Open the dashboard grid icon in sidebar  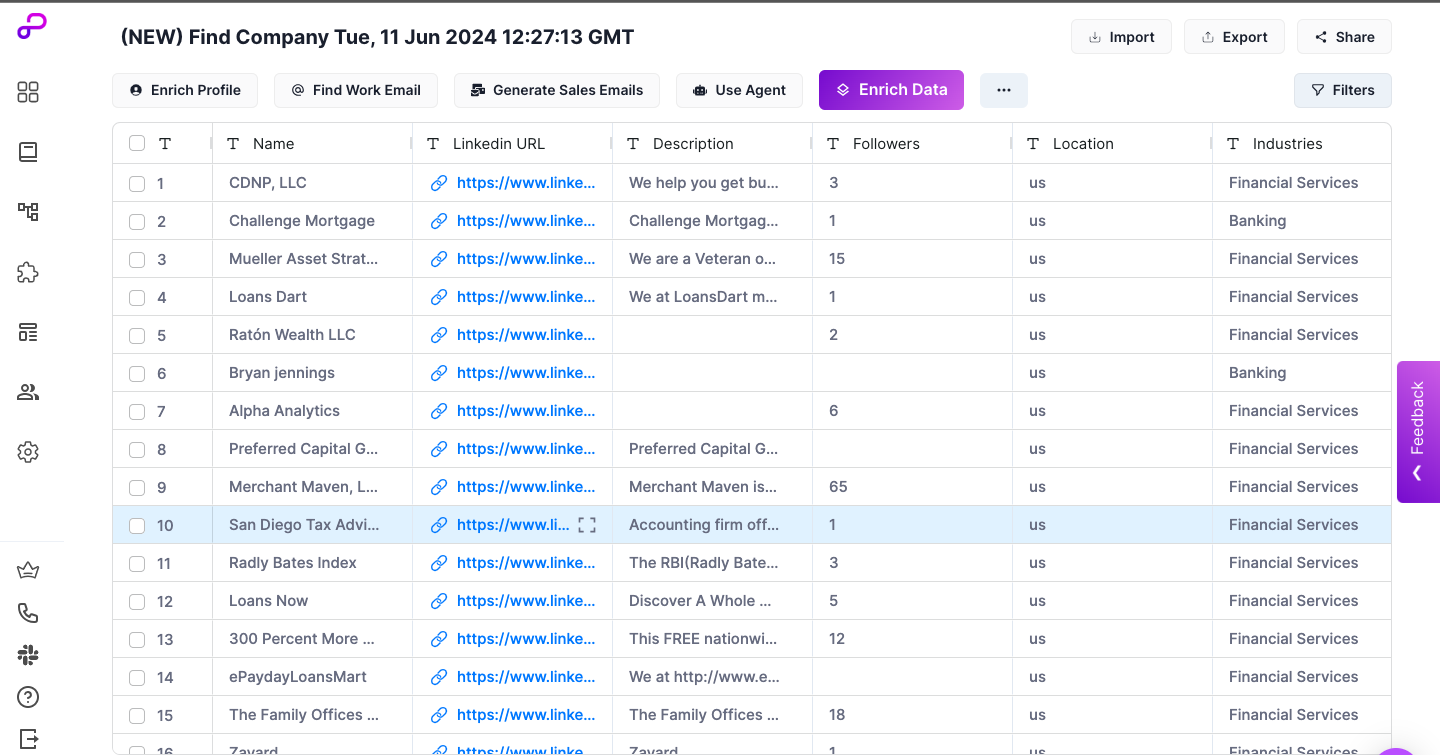[28, 92]
